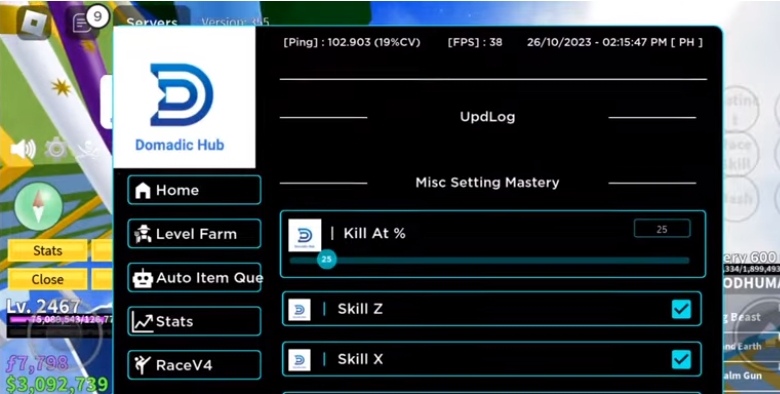Viewport: 780px width, 394px height.
Task: Click the Misc Setting Mastery header
Action: (488, 183)
